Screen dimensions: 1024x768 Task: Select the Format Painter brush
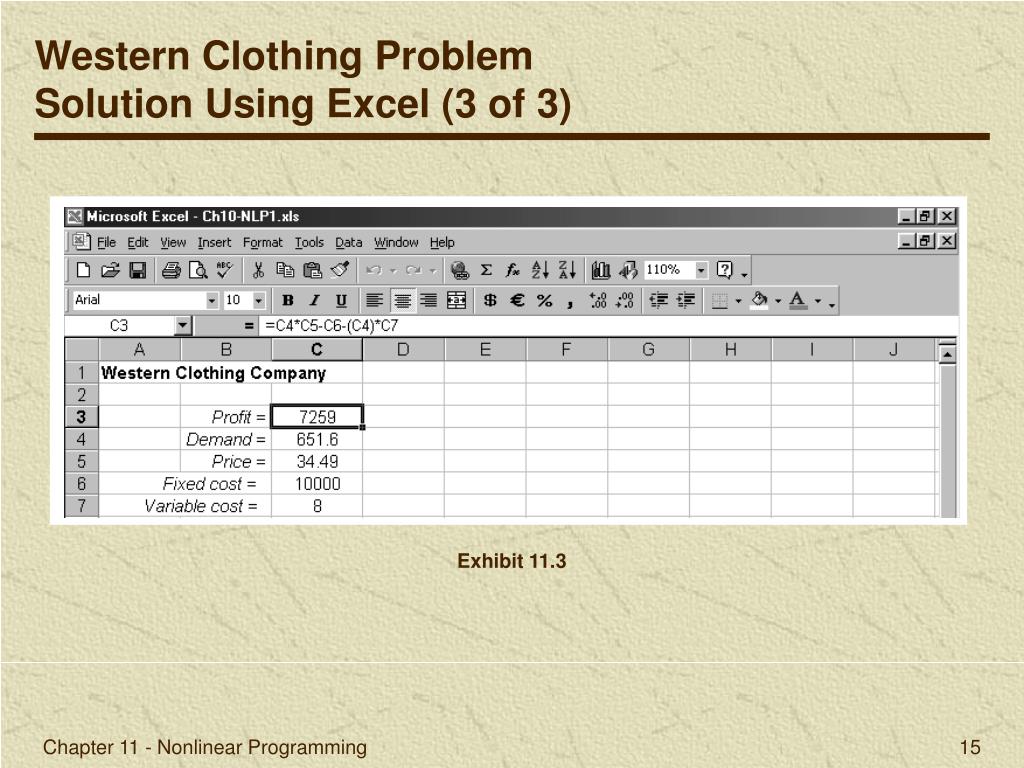(x=340, y=270)
